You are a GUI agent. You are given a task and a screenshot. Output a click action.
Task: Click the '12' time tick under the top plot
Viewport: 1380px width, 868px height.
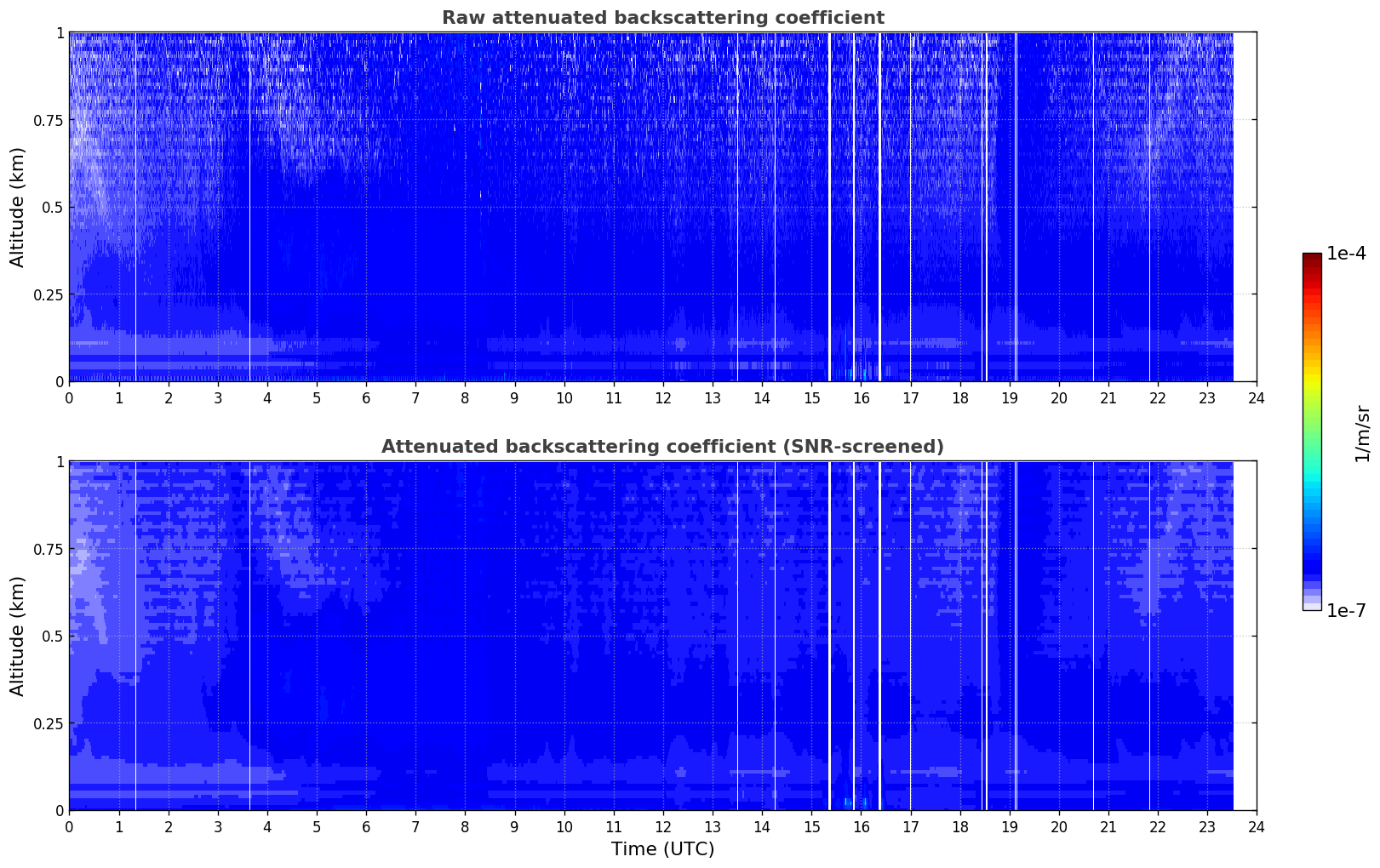click(662, 397)
